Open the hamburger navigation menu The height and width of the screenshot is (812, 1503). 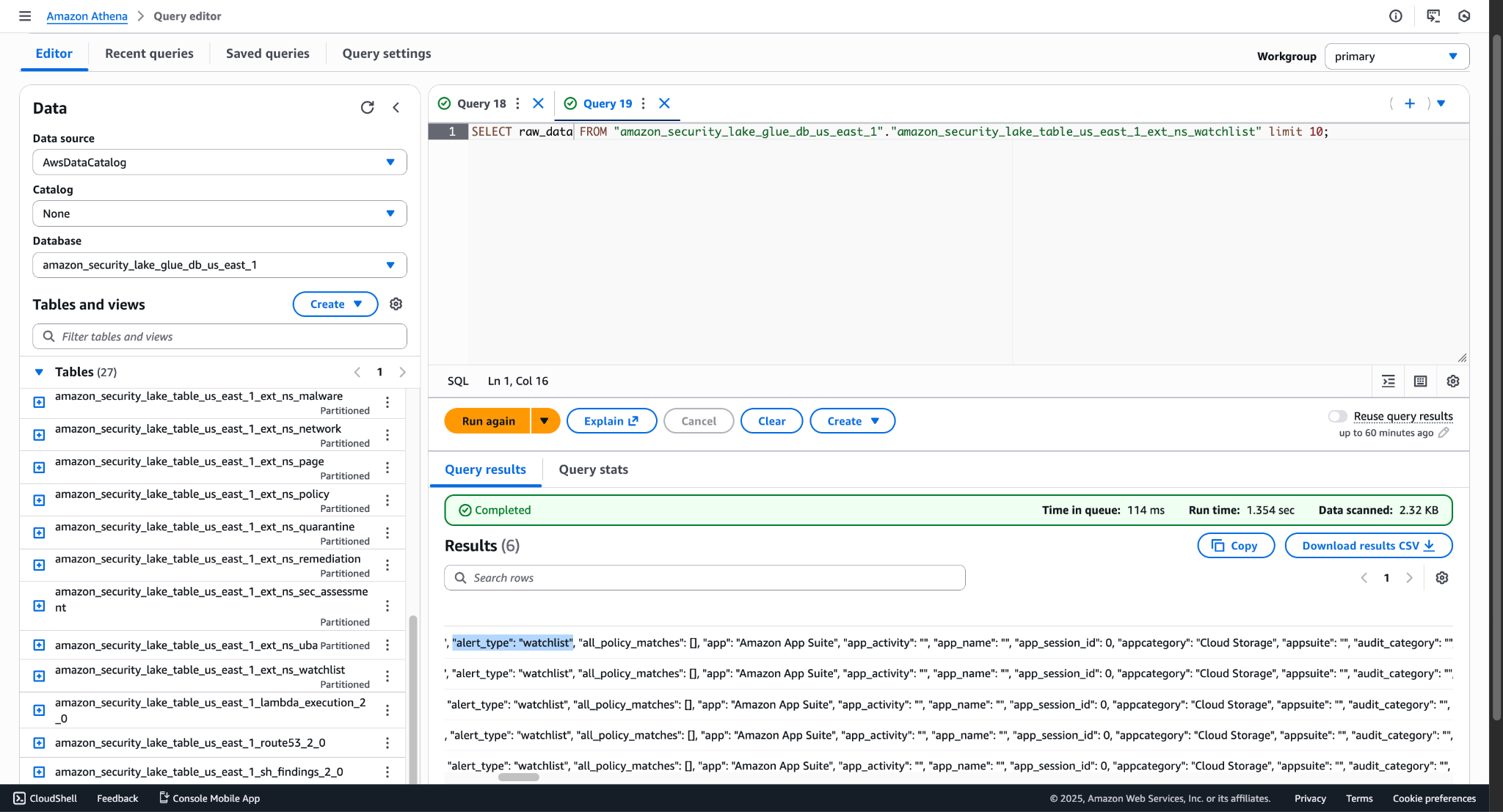[x=25, y=16]
